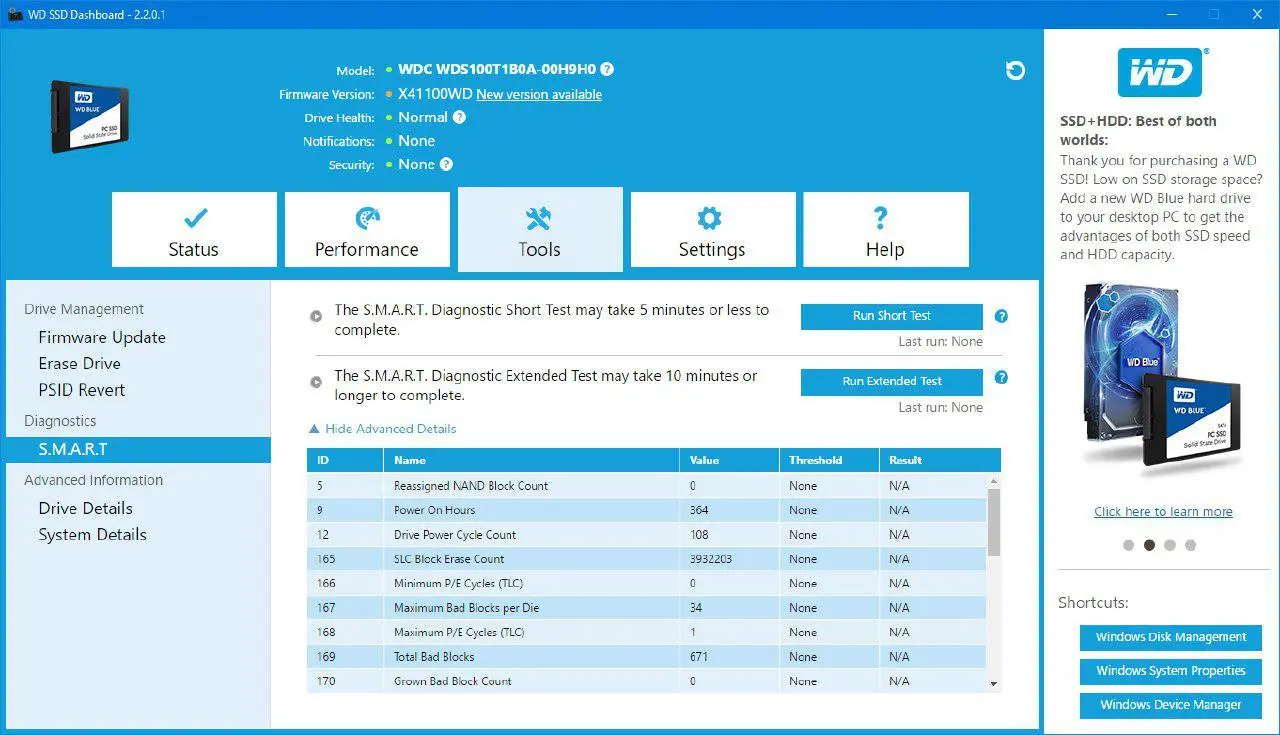Viewport: 1280px width, 735px height.
Task: Click the bullet icon beside Short Test description
Action: (x=316, y=316)
